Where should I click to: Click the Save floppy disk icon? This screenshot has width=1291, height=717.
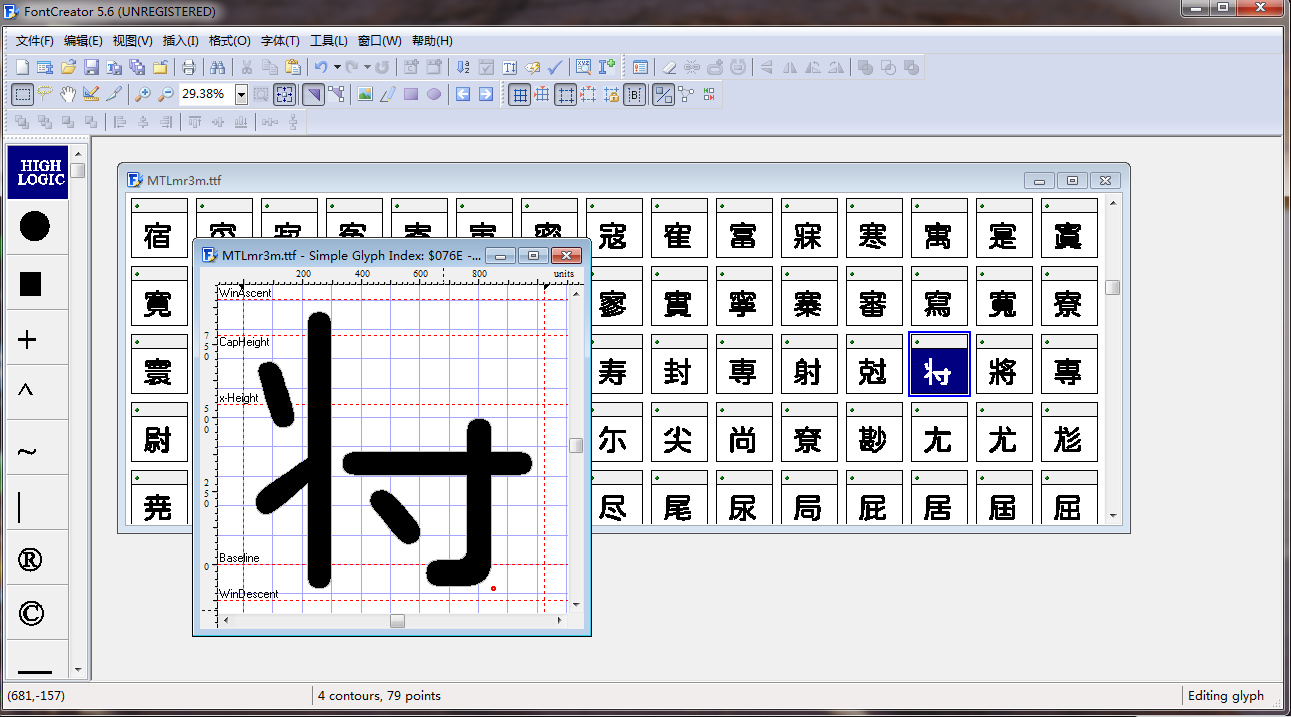pos(91,67)
